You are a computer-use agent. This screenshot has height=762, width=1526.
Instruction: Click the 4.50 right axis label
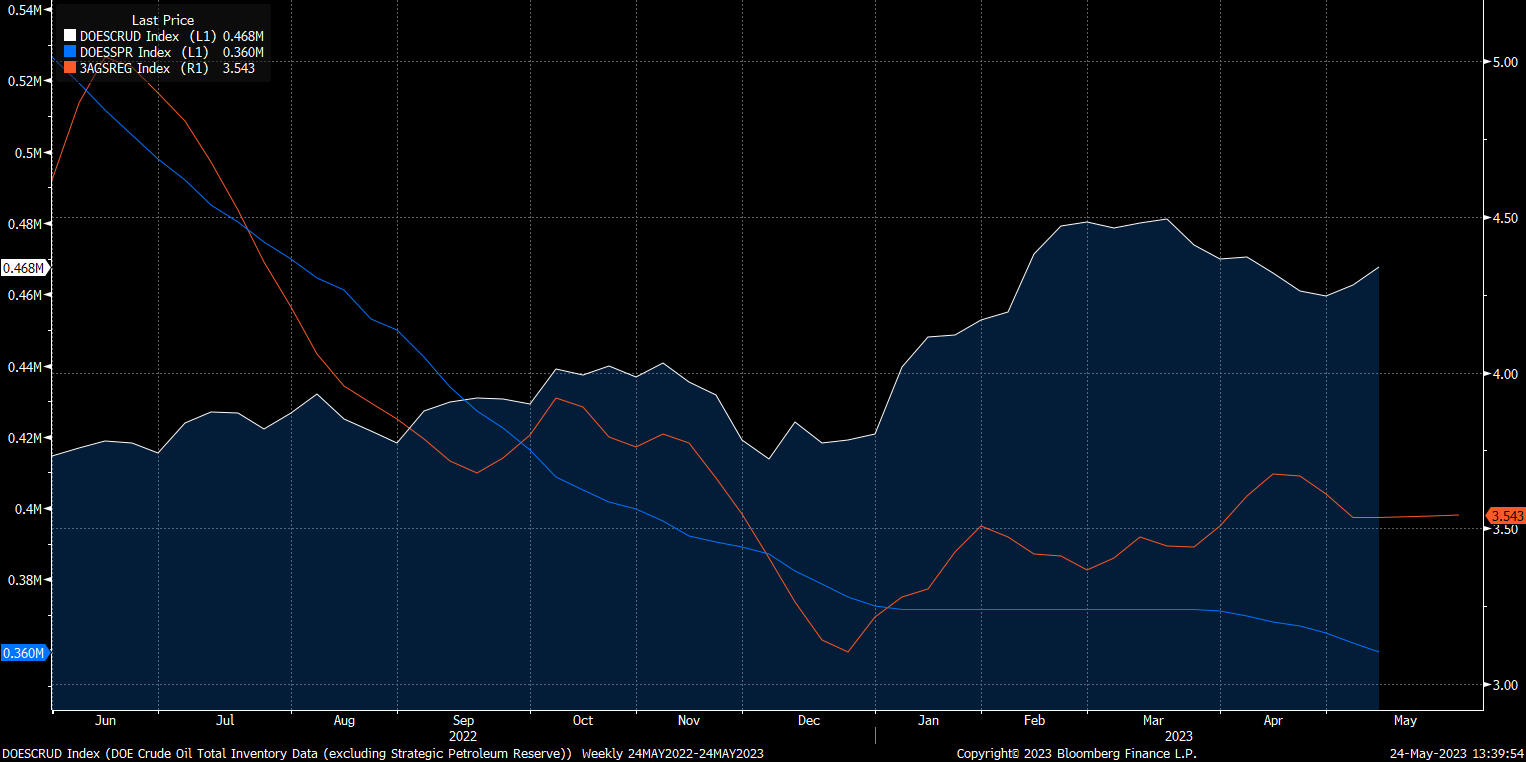tap(1505, 218)
